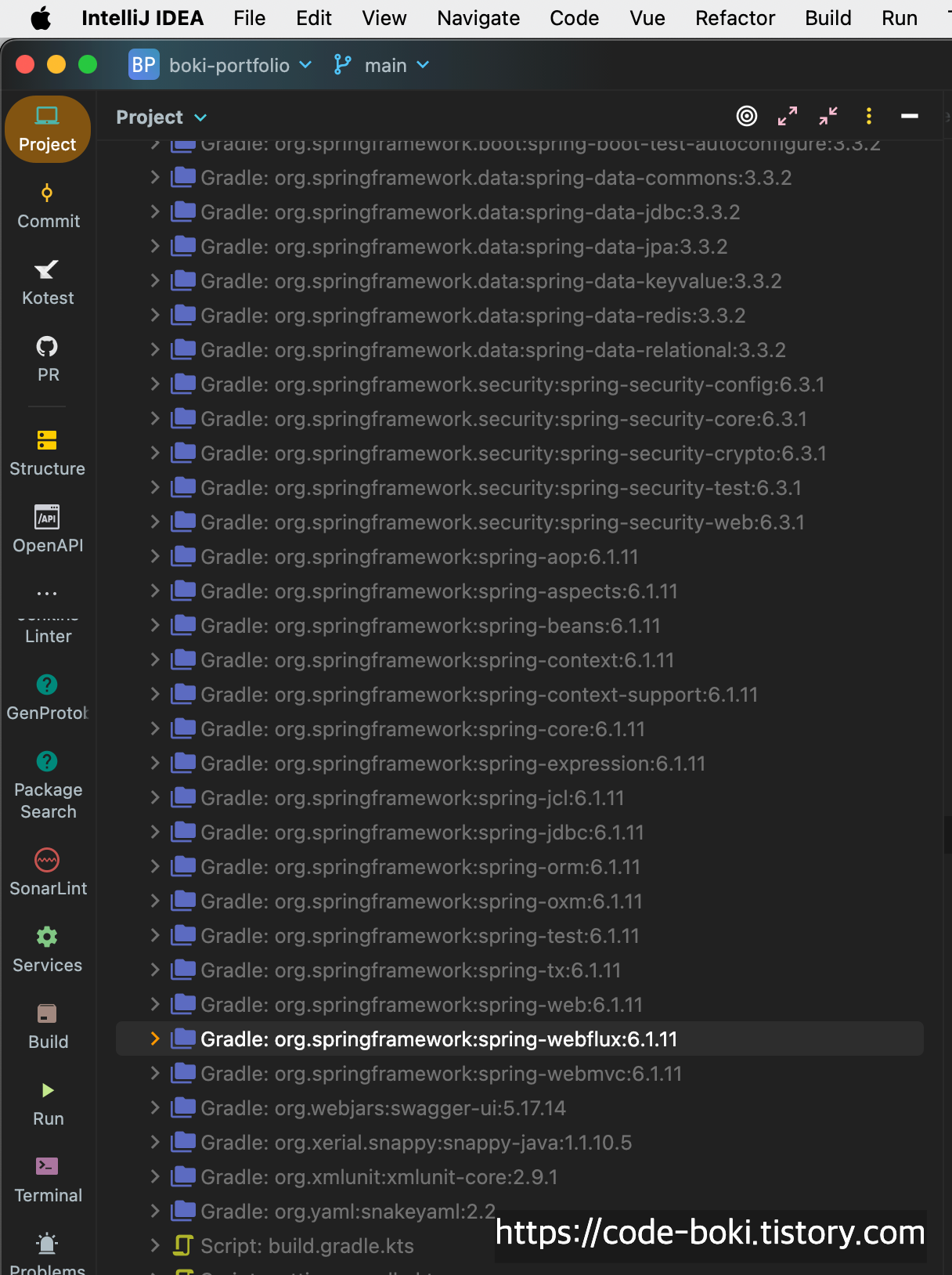Click folder icon of spring-webflux library
The width and height of the screenshot is (952, 1275).
(183, 1038)
